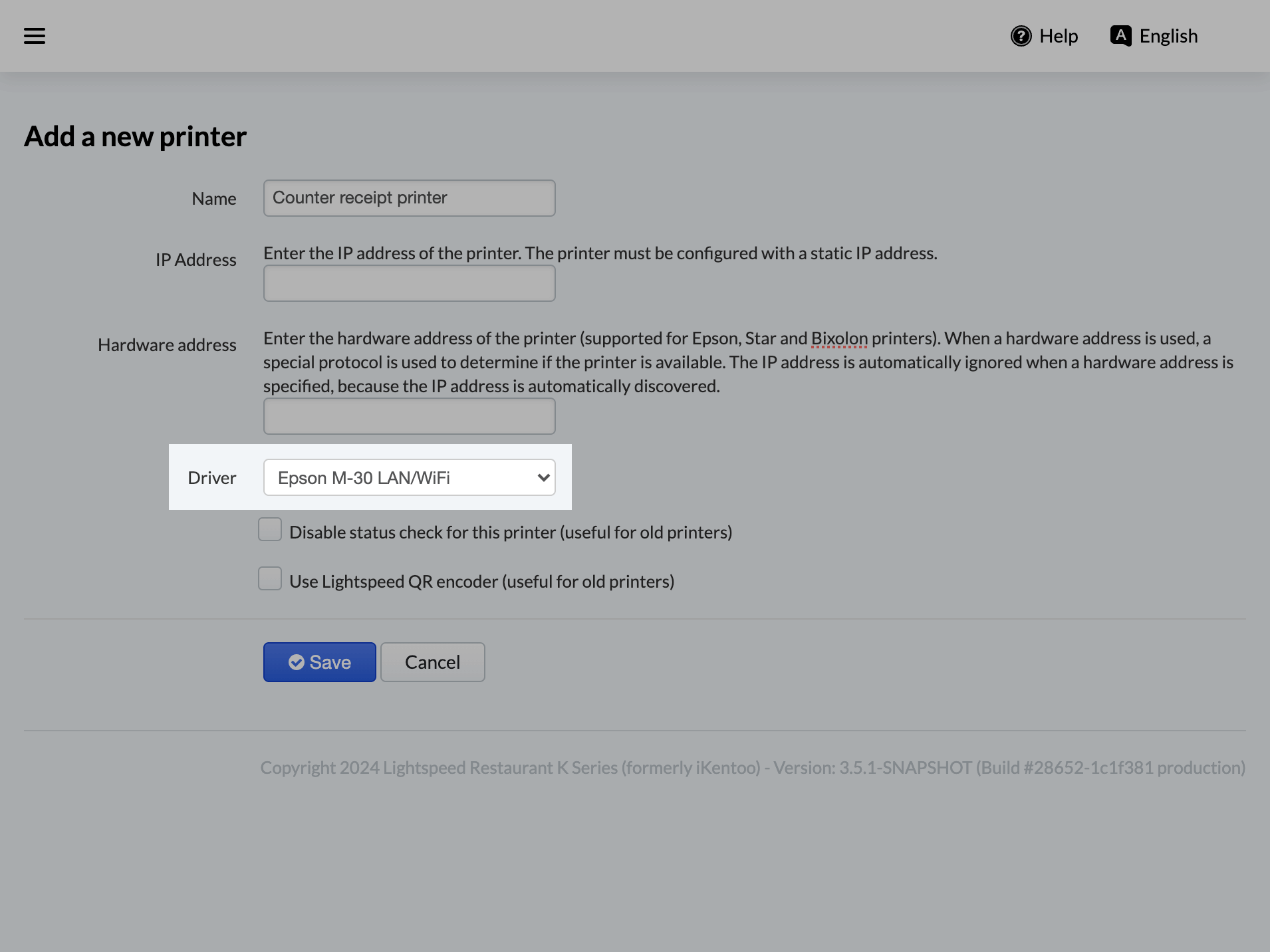
Task: Click the Driver dropdown chevron arrow
Action: (x=543, y=477)
